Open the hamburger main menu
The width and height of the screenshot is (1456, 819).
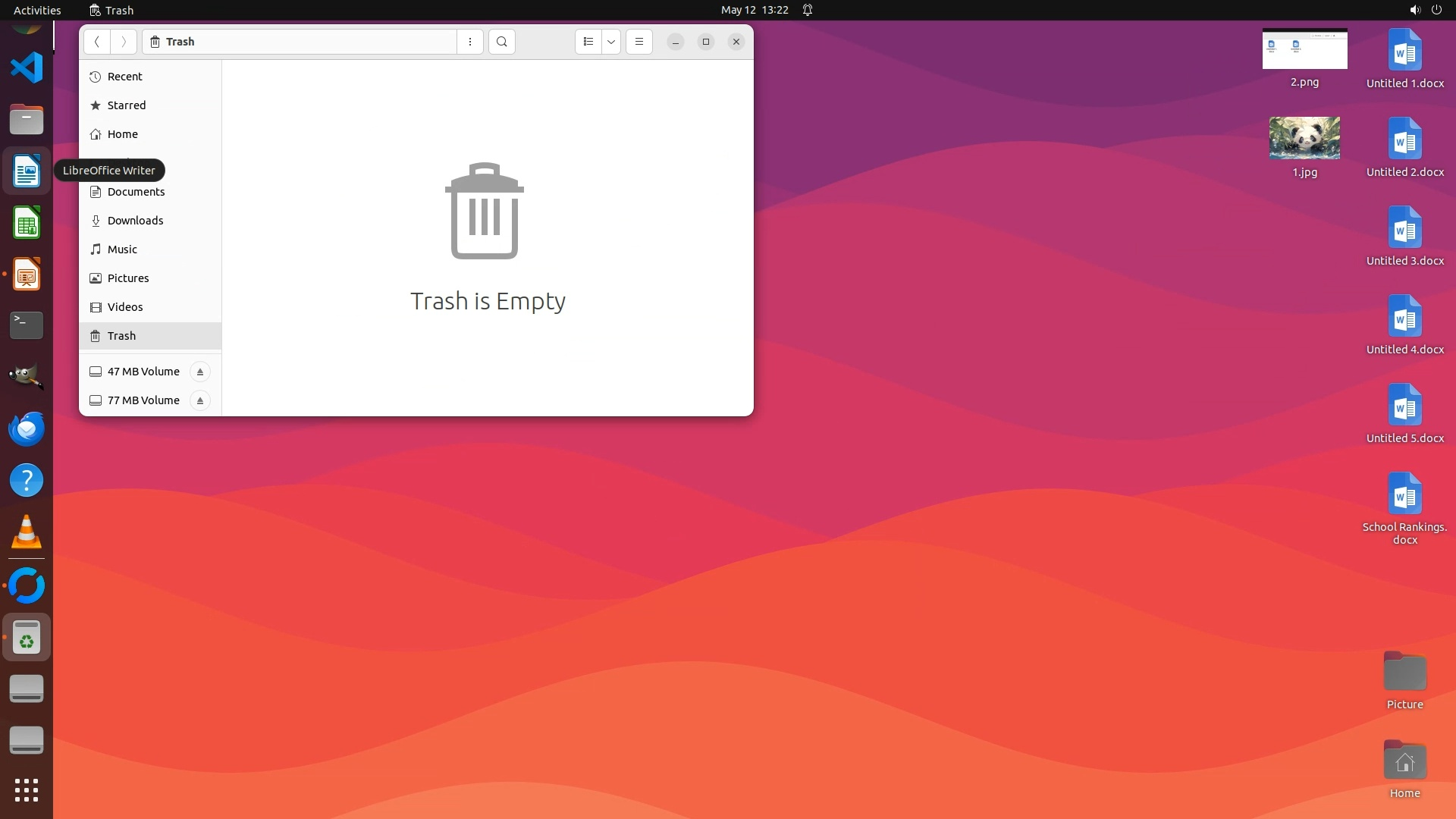tap(639, 42)
